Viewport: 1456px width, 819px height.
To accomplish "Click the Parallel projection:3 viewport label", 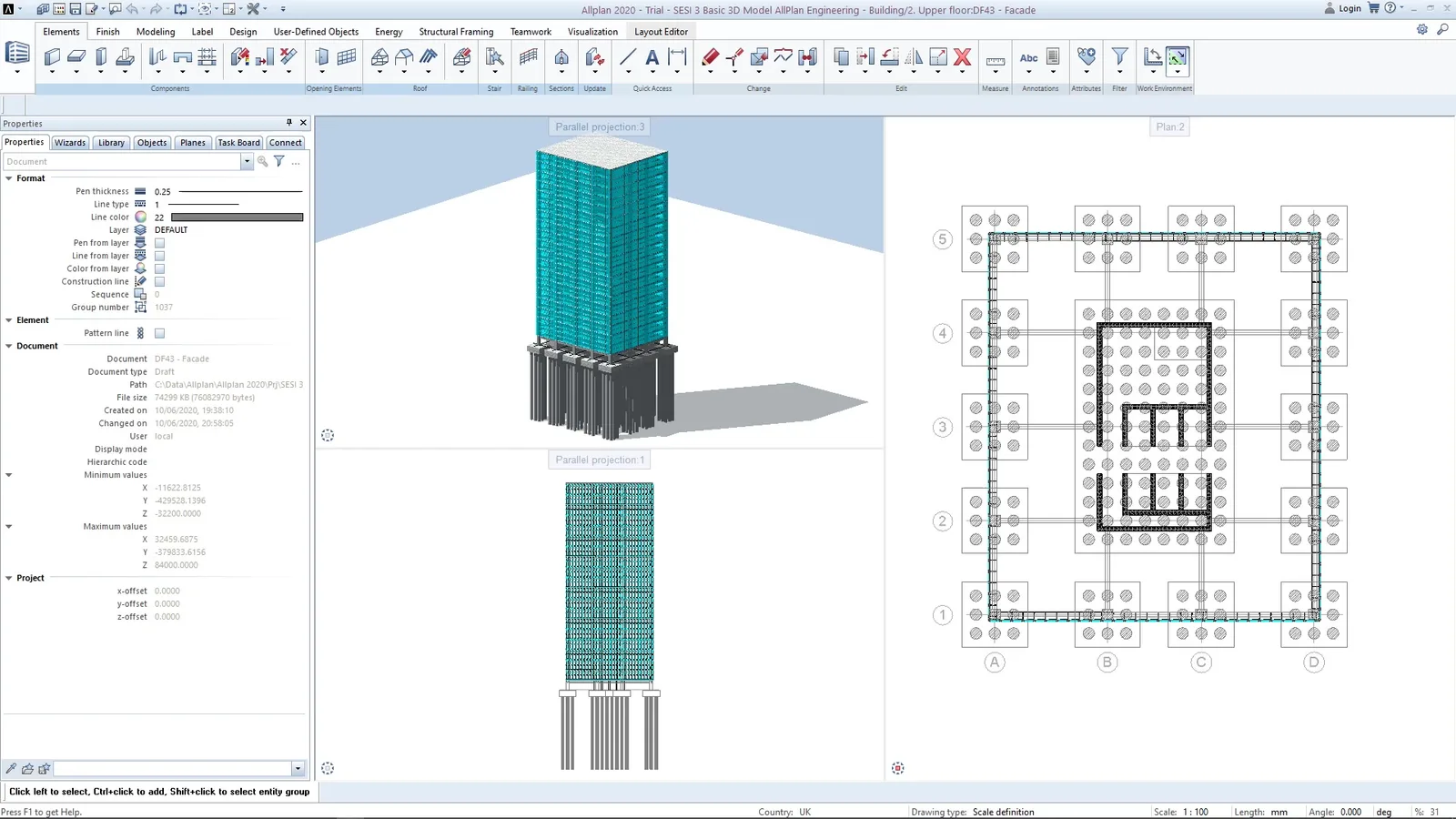I will pyautogui.click(x=600, y=126).
